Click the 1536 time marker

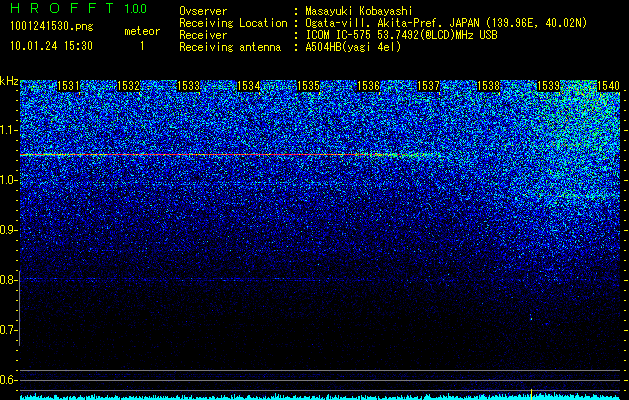coord(368,86)
